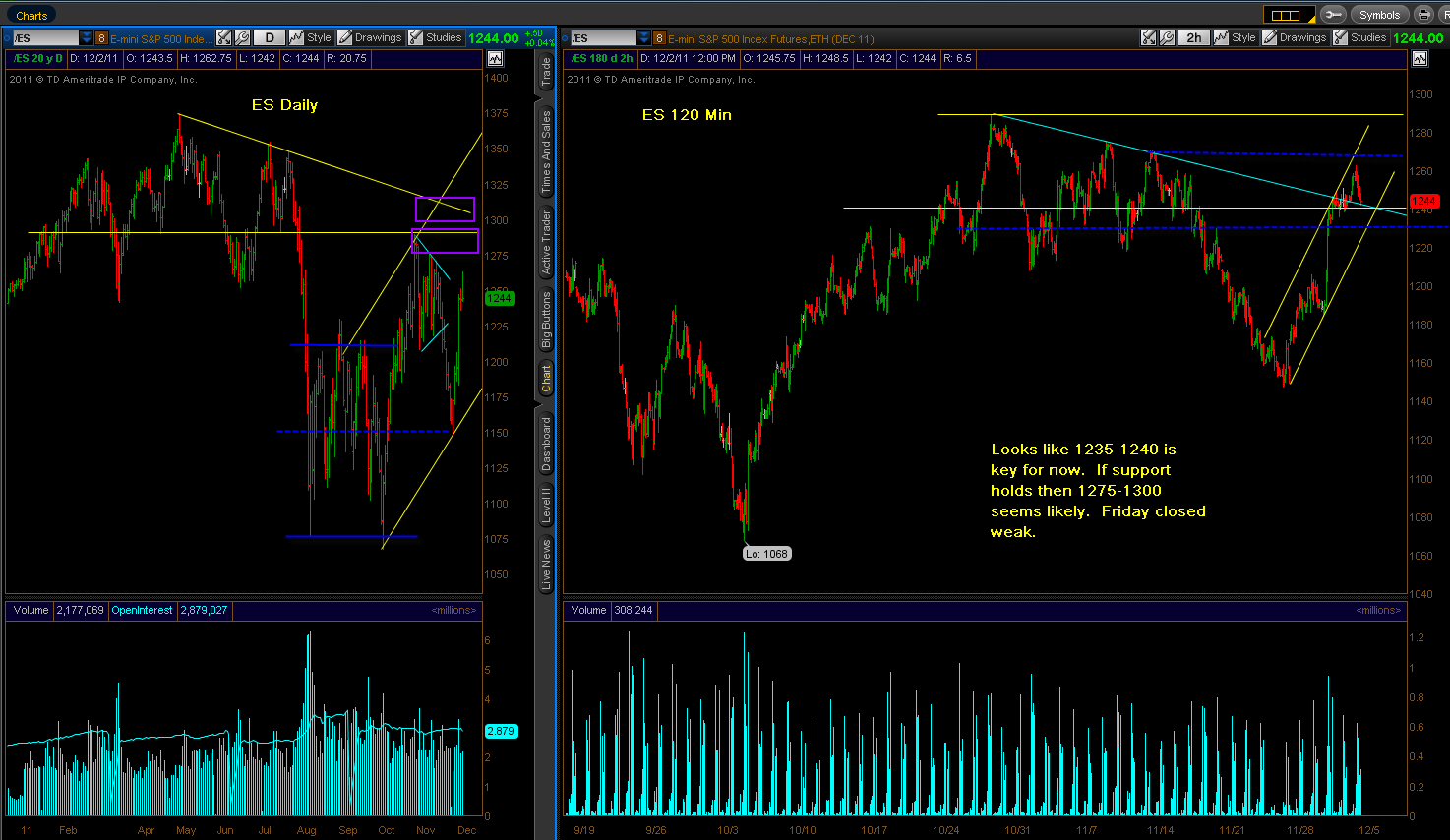Click the '/ES 180 d 2h' label
The width and height of the screenshot is (1450, 840).
[x=602, y=58]
